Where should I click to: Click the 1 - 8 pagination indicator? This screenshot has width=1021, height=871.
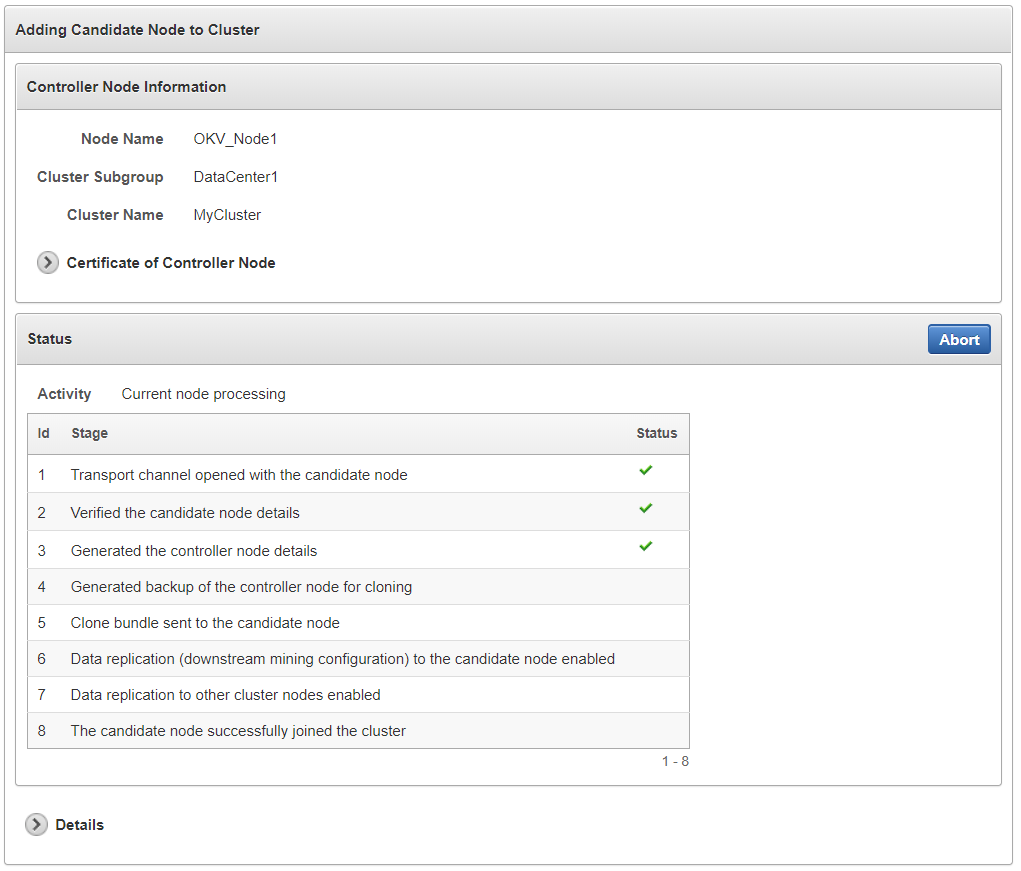pyautogui.click(x=675, y=762)
